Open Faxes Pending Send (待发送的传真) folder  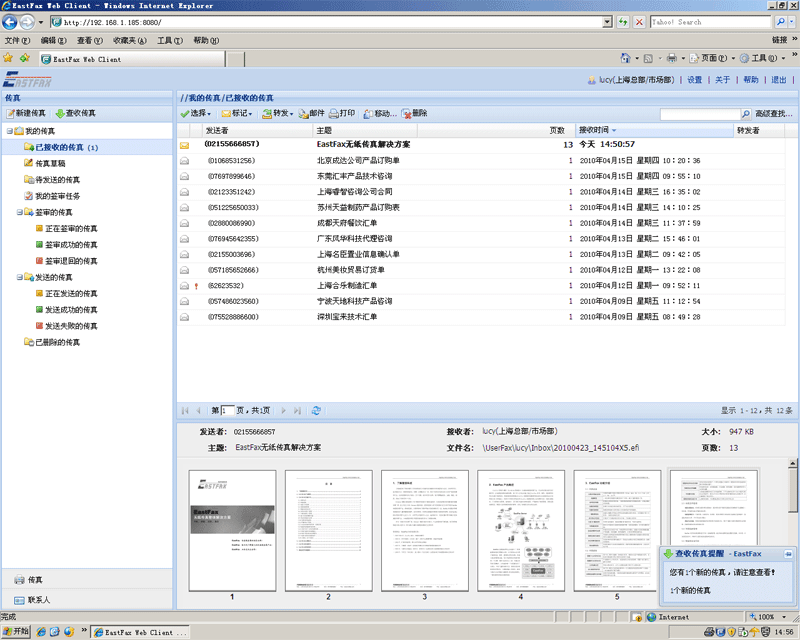click(x=52, y=180)
